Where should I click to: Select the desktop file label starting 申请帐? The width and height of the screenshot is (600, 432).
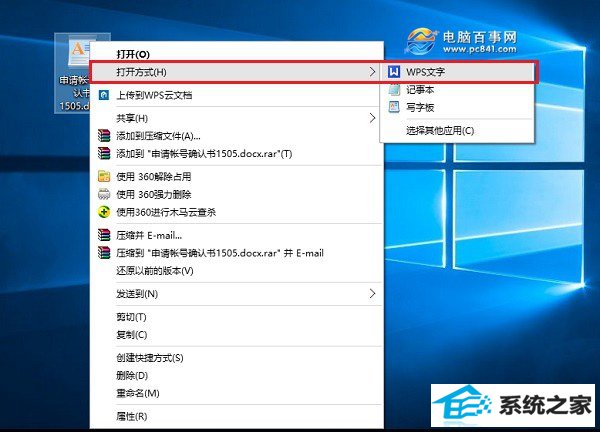74,93
